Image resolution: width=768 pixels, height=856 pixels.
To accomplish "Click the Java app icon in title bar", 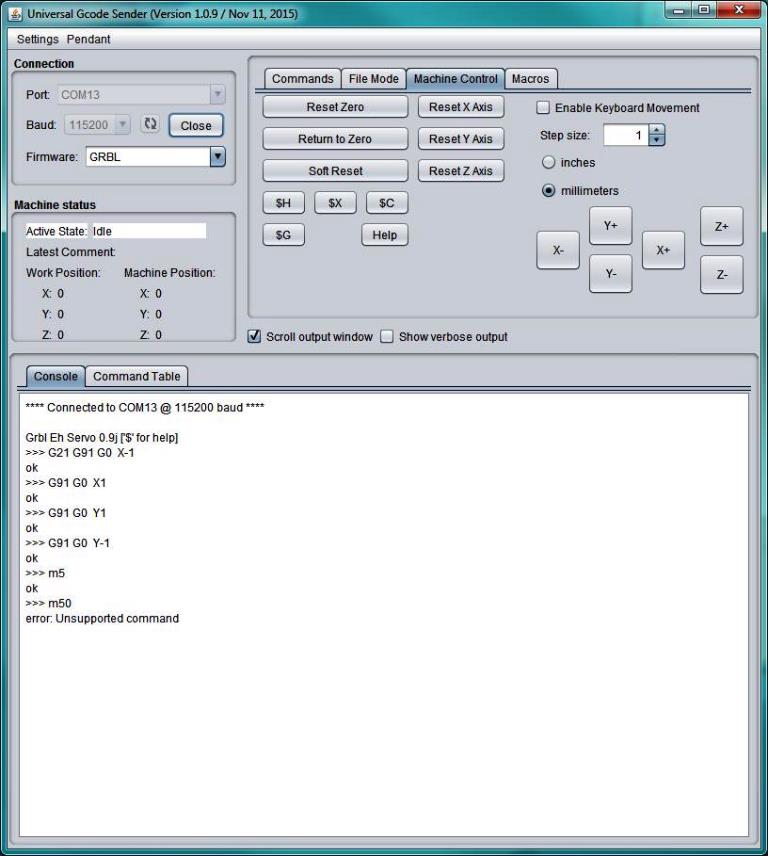I will 16,14.
